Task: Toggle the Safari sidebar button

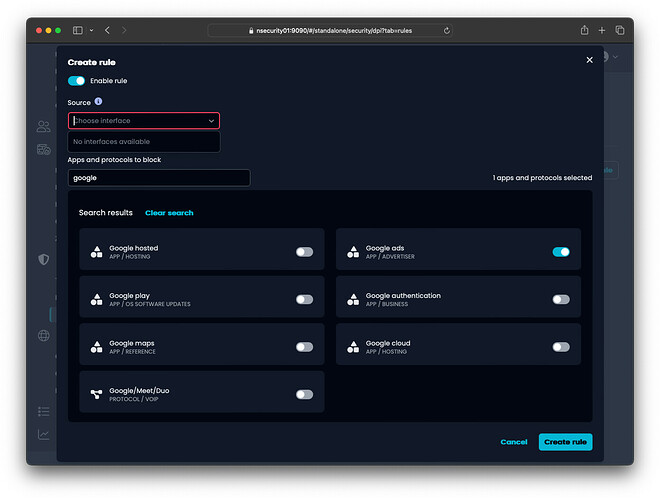Action: pyautogui.click(x=78, y=30)
